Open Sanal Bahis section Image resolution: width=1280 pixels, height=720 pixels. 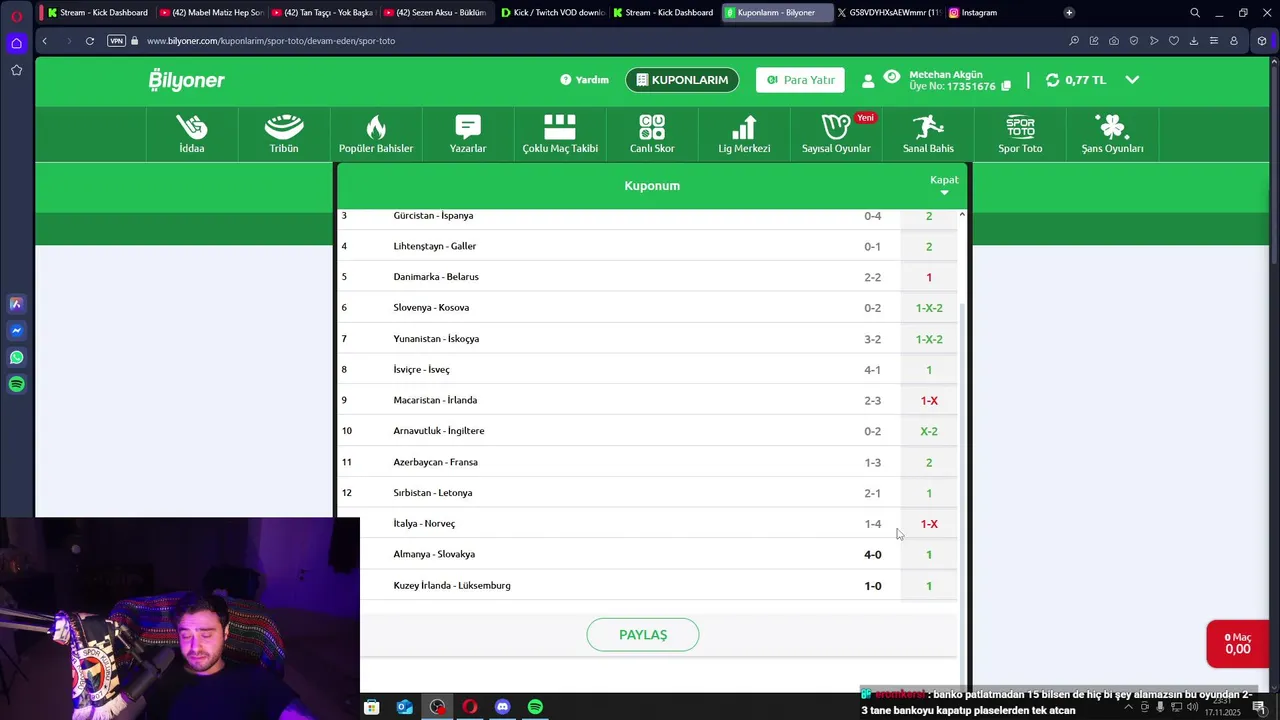pos(928,134)
